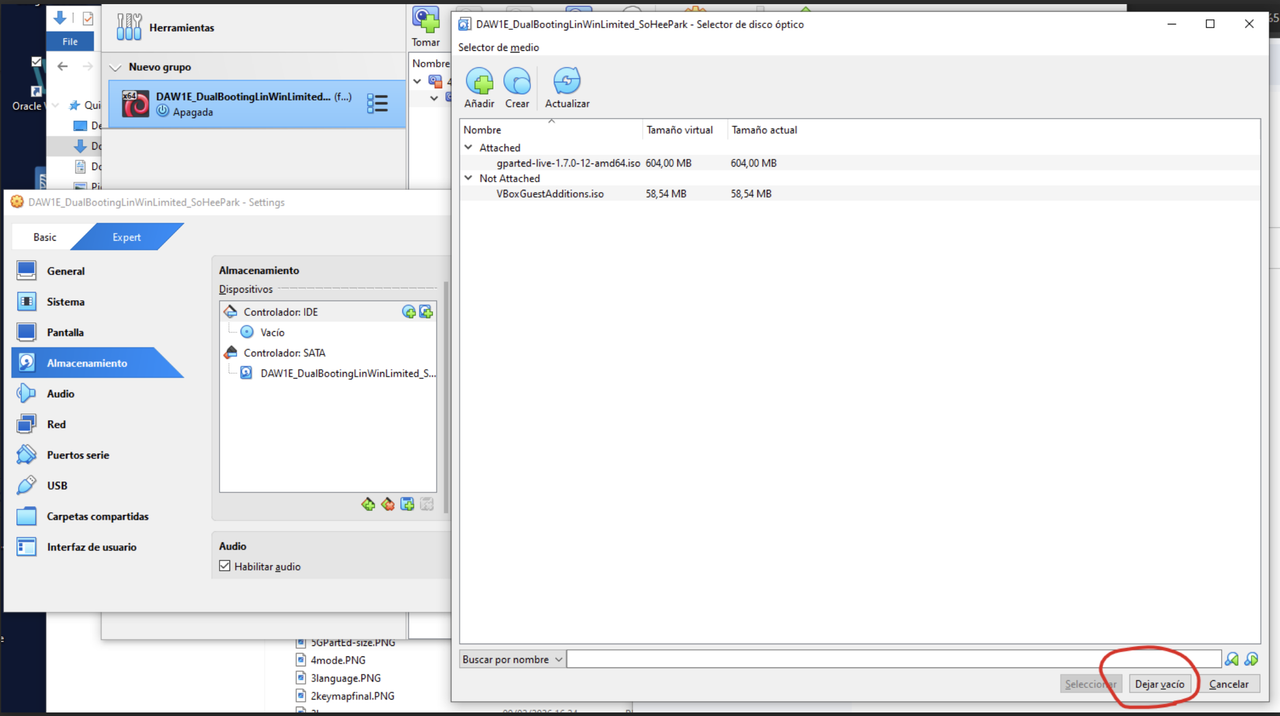This screenshot has height=716, width=1280.
Task: Collapse the Not Attached group
Action: coord(468,178)
